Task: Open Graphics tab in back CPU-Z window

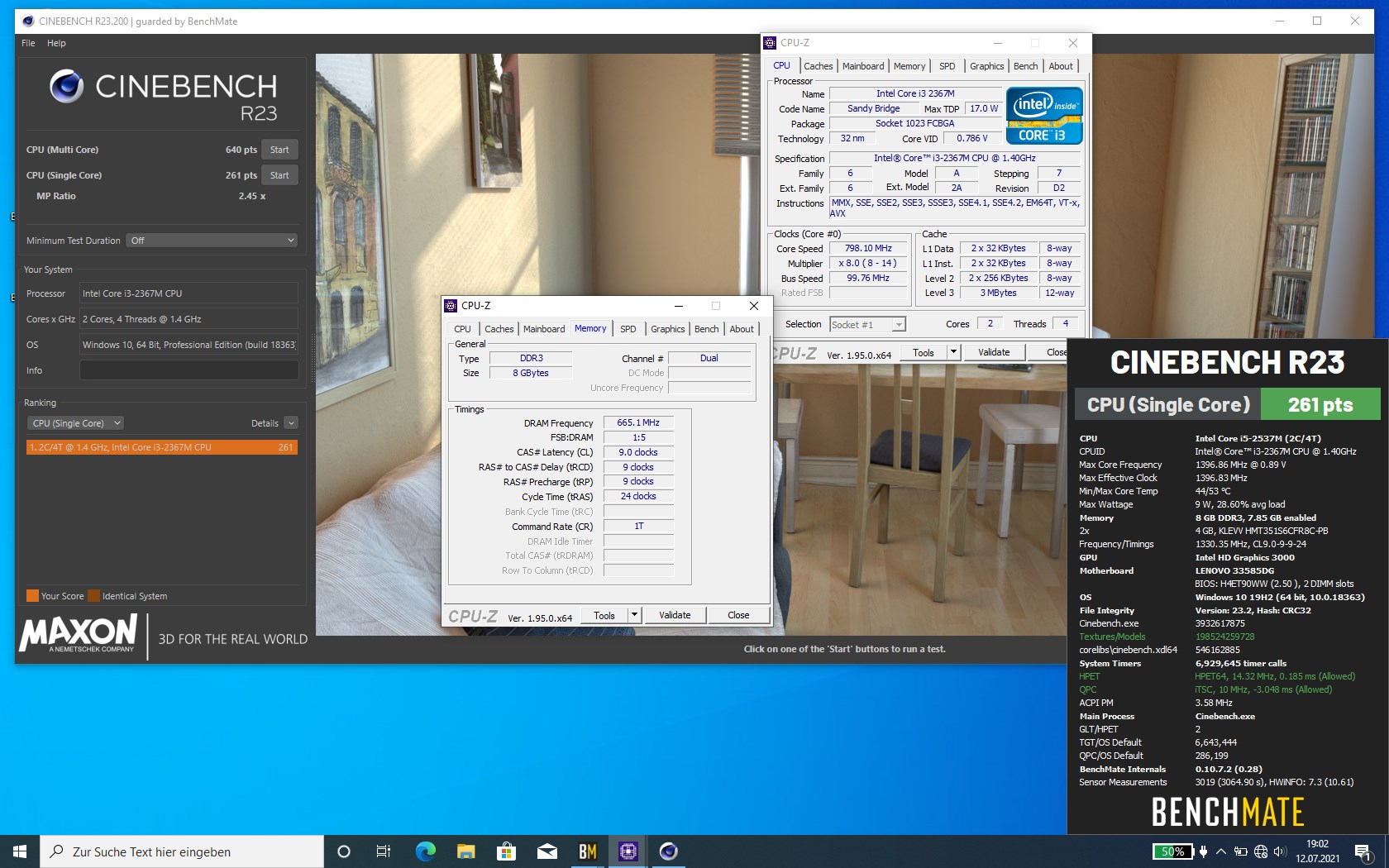Action: [x=987, y=66]
